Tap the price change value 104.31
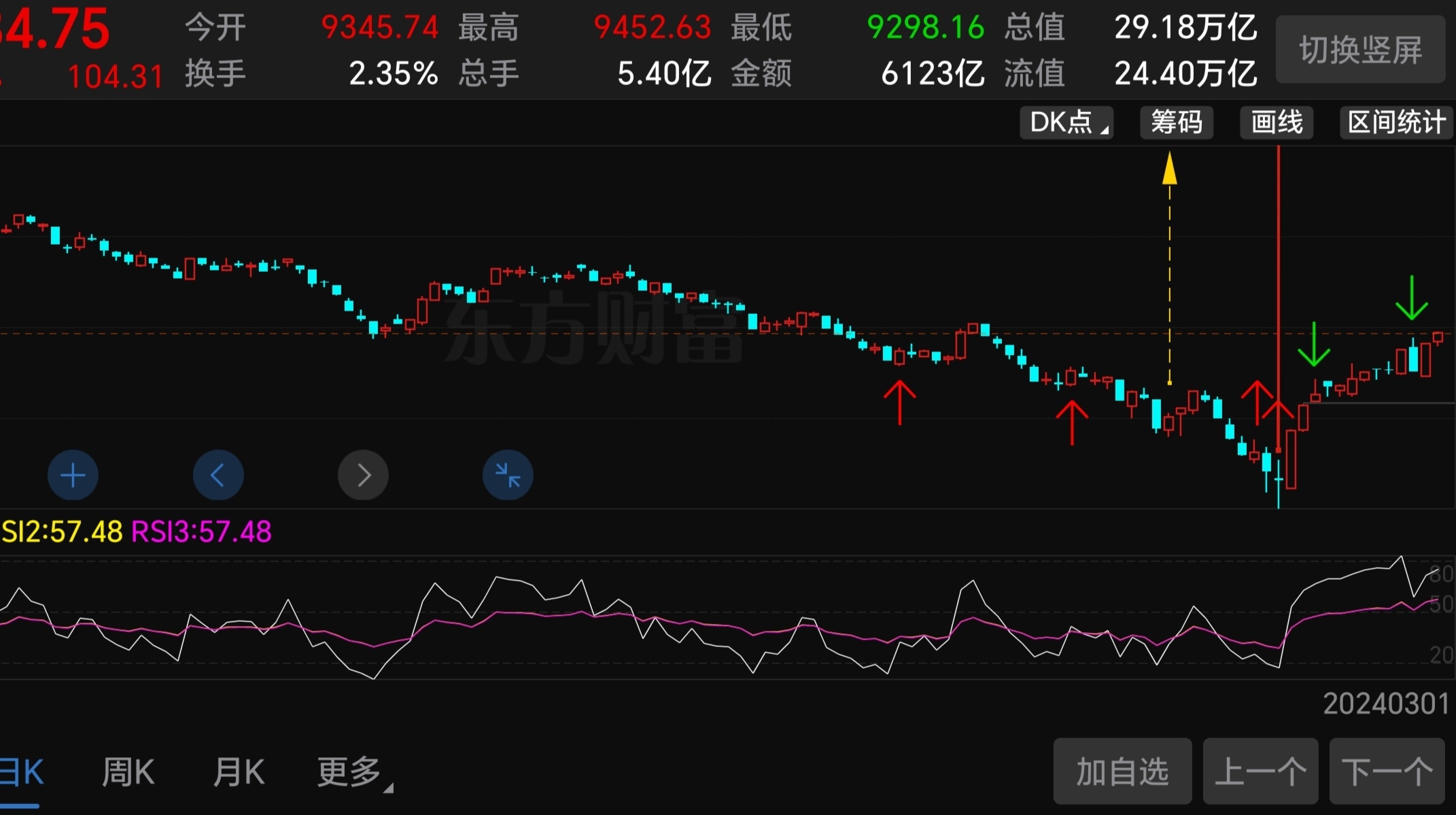Image resolution: width=1456 pixels, height=815 pixels. [116, 76]
